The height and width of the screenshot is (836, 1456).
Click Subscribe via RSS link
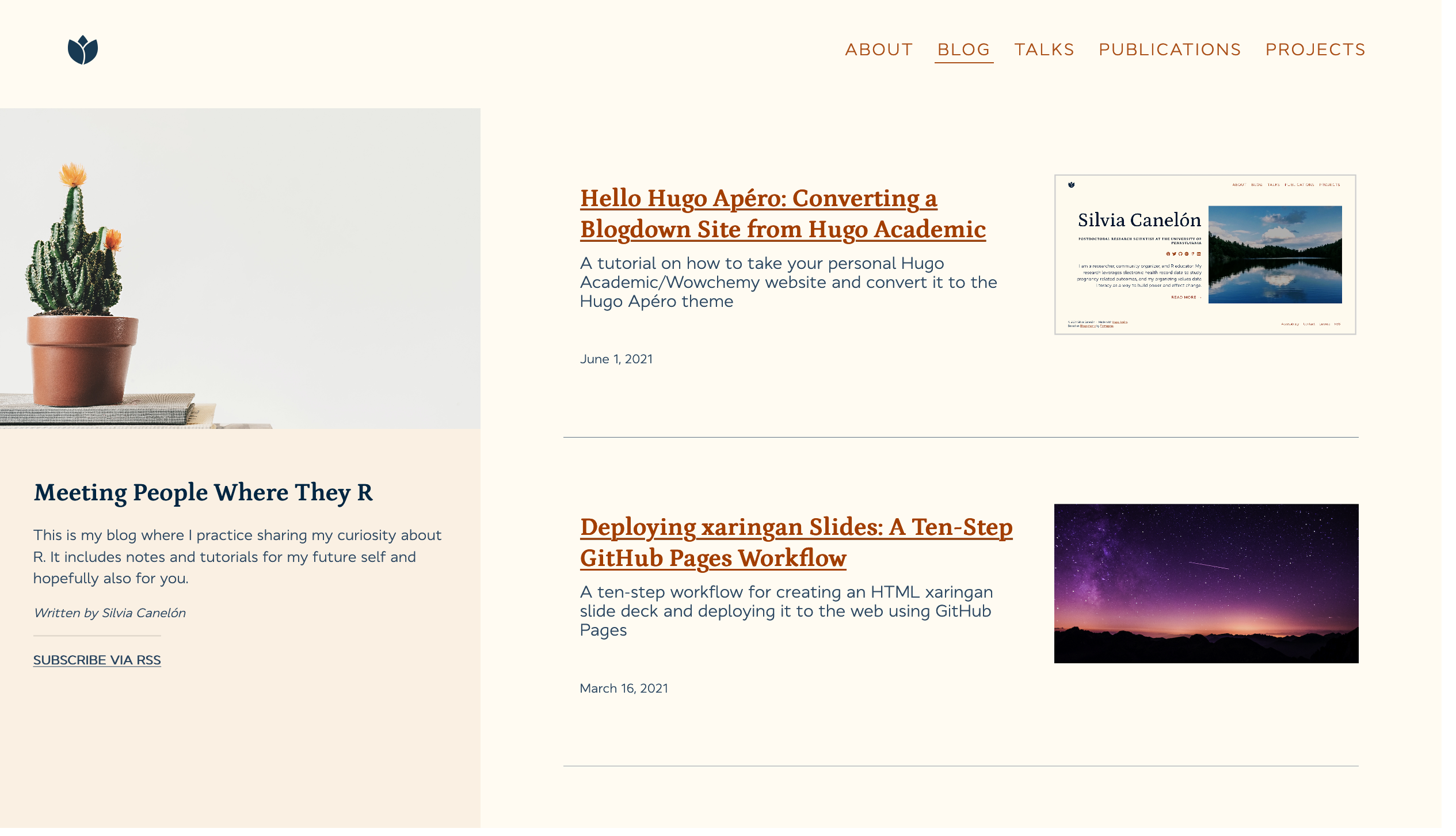point(97,660)
